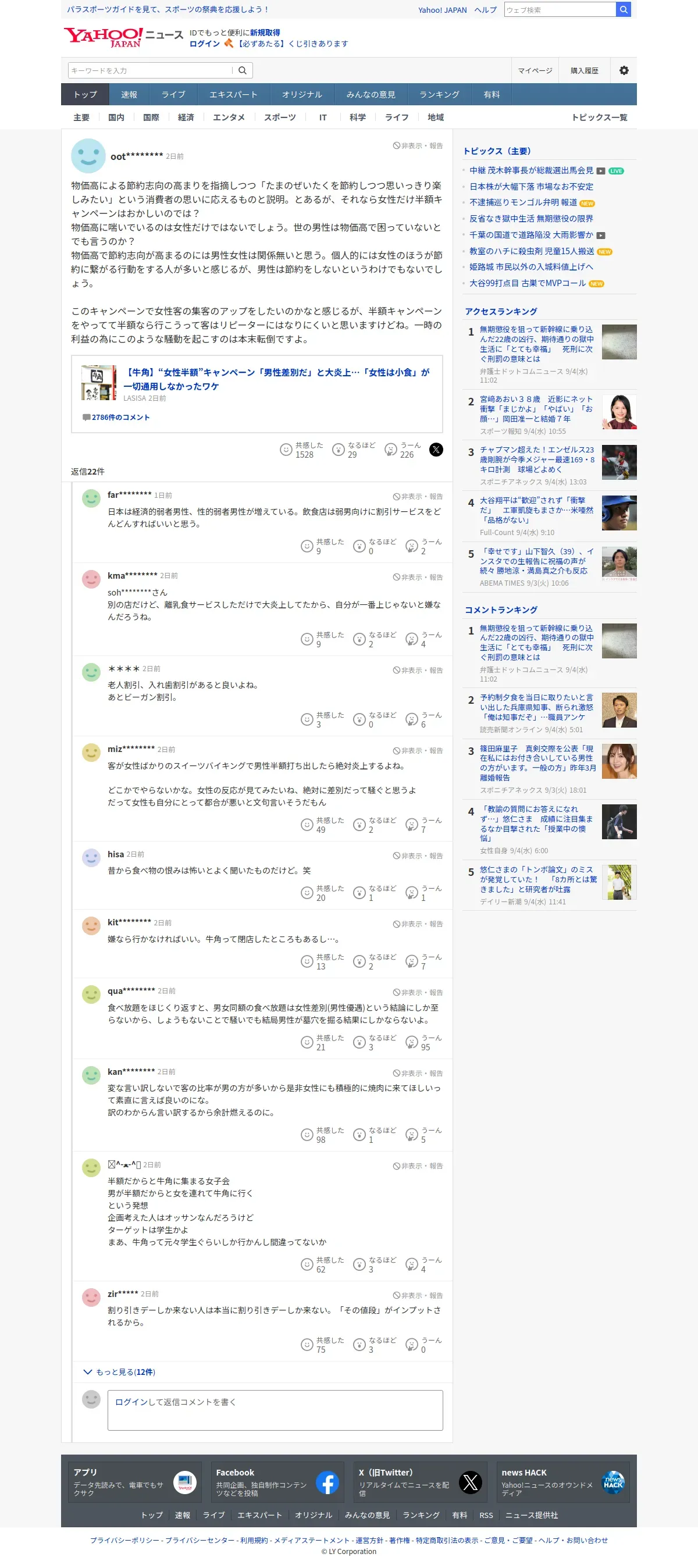
Task: Open 購入履歴
Action: coord(584,70)
